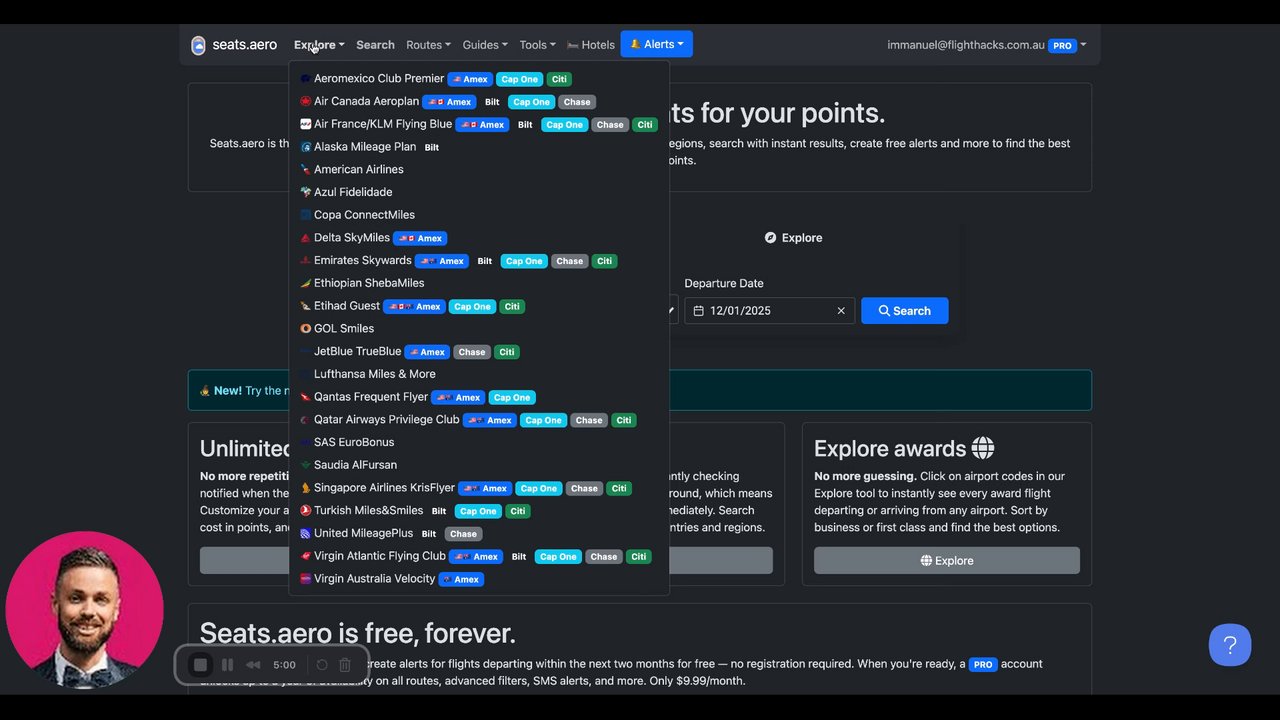Click the United MileagePlus logo icon
The height and width of the screenshot is (720, 1280).
[x=306, y=534]
